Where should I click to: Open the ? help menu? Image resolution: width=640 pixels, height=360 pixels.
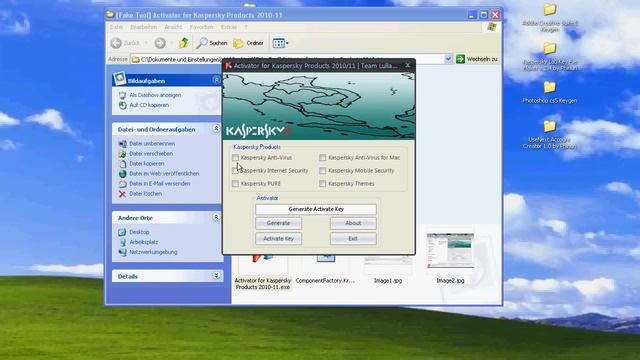point(246,27)
